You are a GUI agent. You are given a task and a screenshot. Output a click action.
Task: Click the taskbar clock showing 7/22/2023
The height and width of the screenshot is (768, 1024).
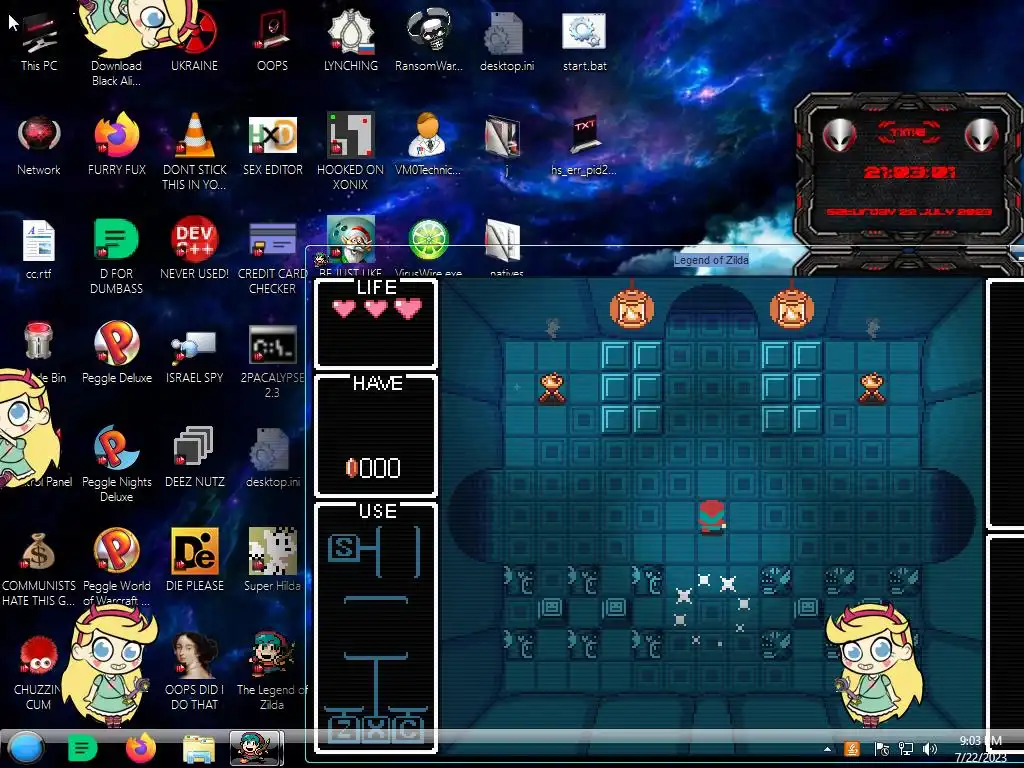tap(980, 749)
